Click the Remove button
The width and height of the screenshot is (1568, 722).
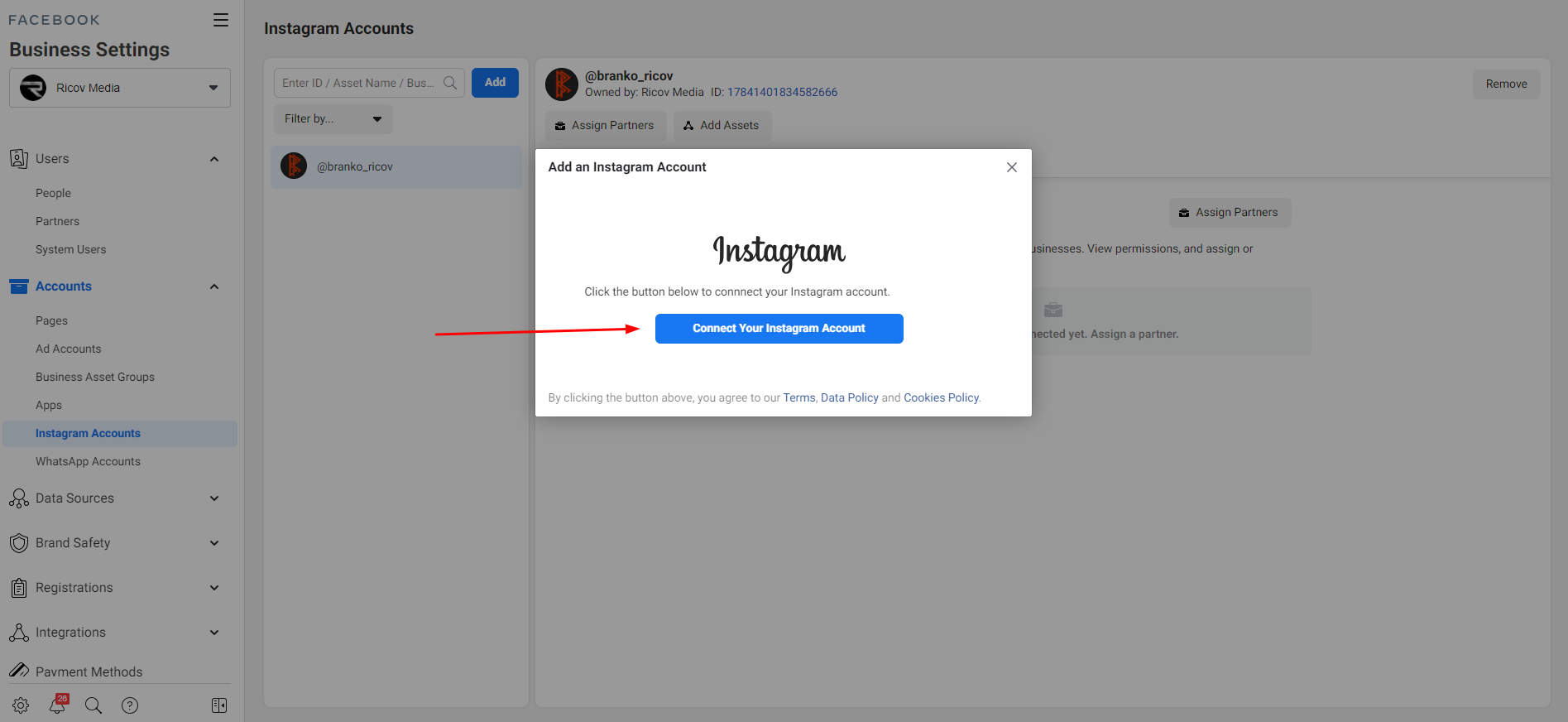1506,84
